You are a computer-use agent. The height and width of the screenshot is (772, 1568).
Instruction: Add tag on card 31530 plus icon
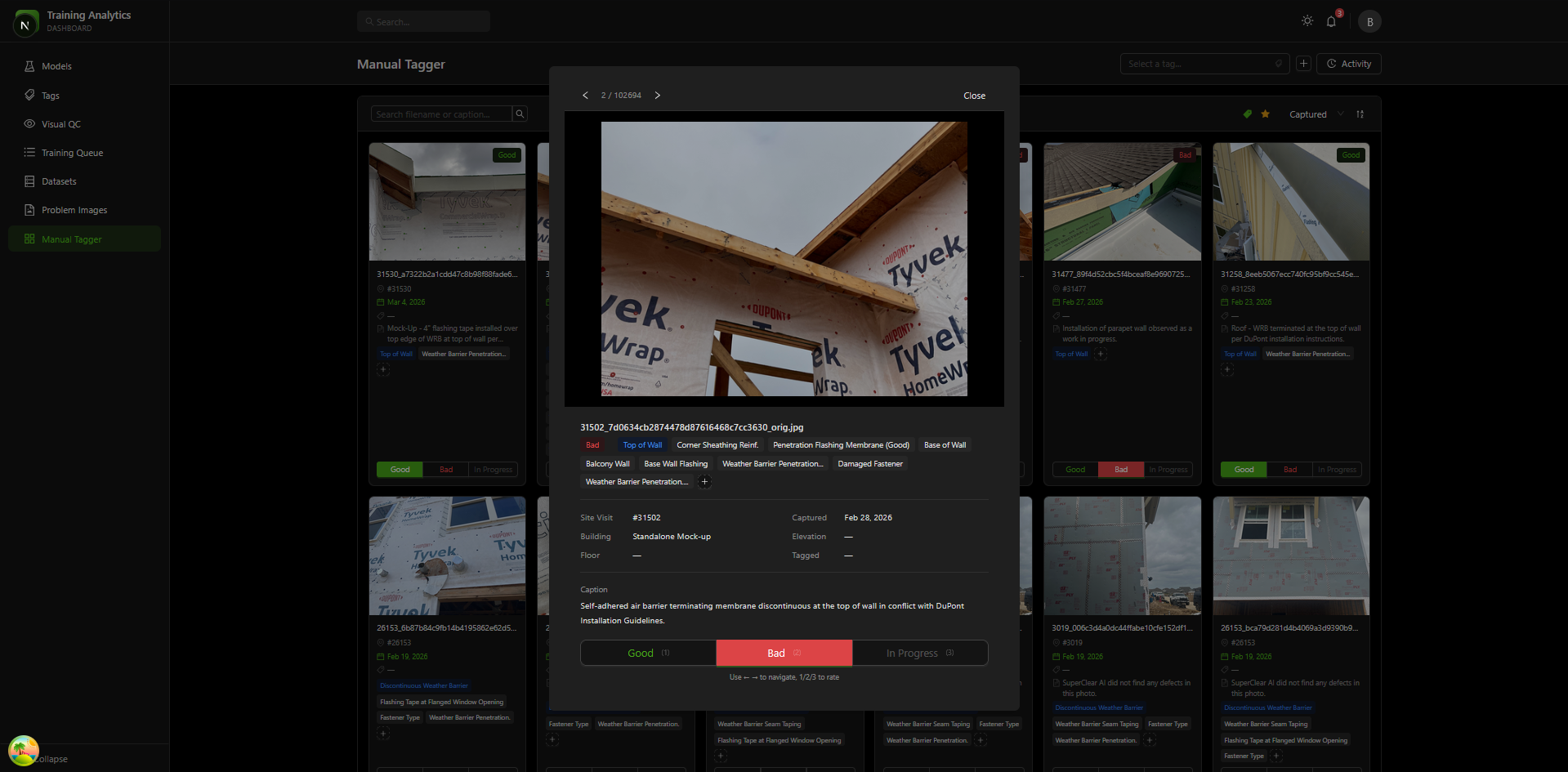tap(383, 370)
